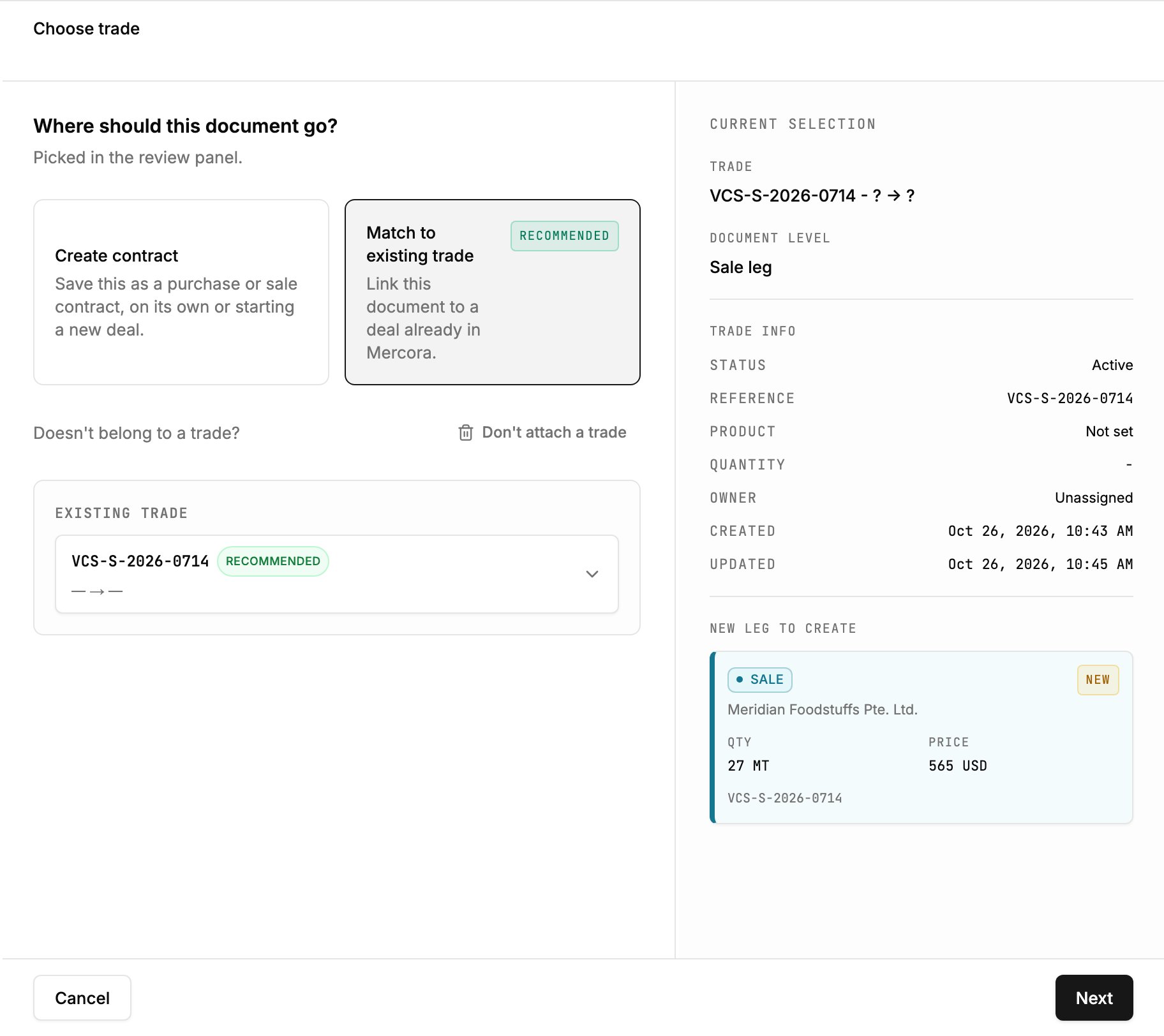The width and height of the screenshot is (1164, 1036).
Task: Open the VCS-S-2026-0714 trade selector
Action: [x=337, y=574]
